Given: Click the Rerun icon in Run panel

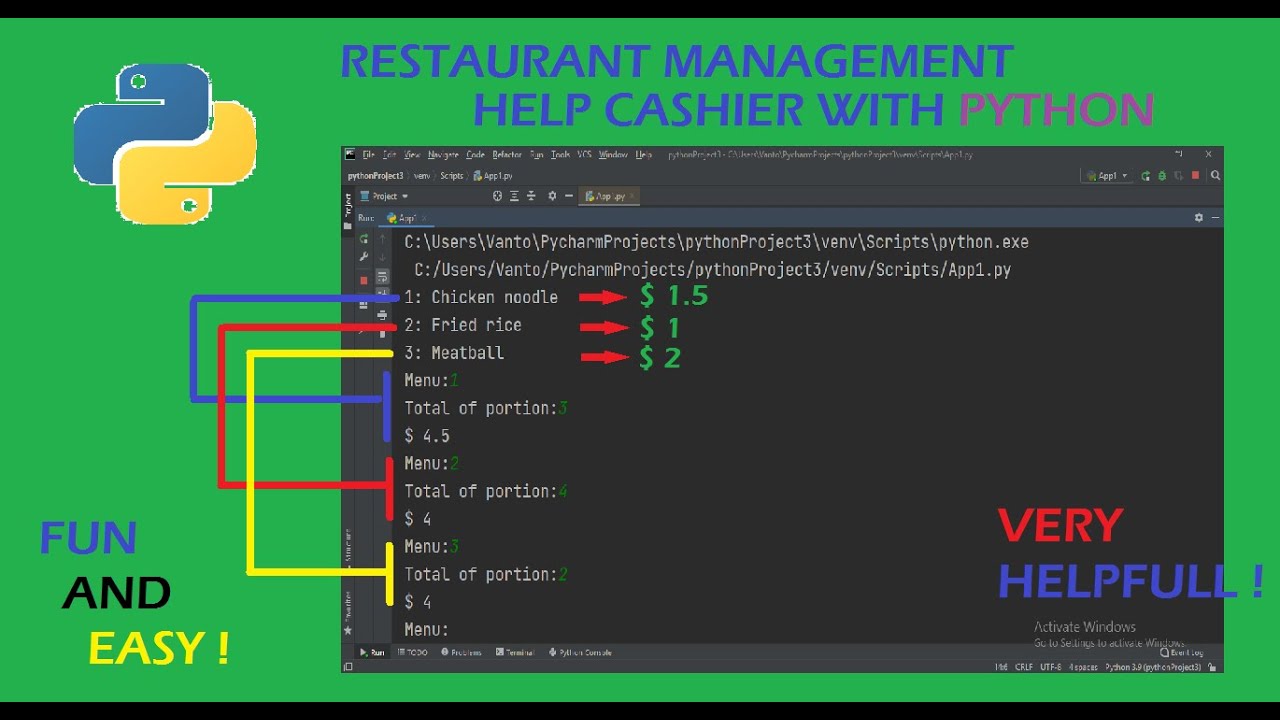Looking at the screenshot, I should (x=364, y=239).
